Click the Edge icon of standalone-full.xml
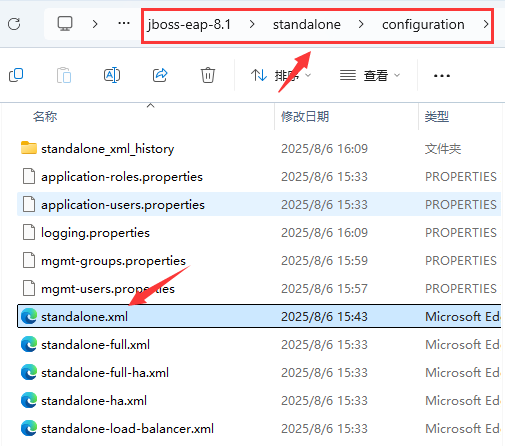The image size is (505, 446). pyautogui.click(x=29, y=344)
